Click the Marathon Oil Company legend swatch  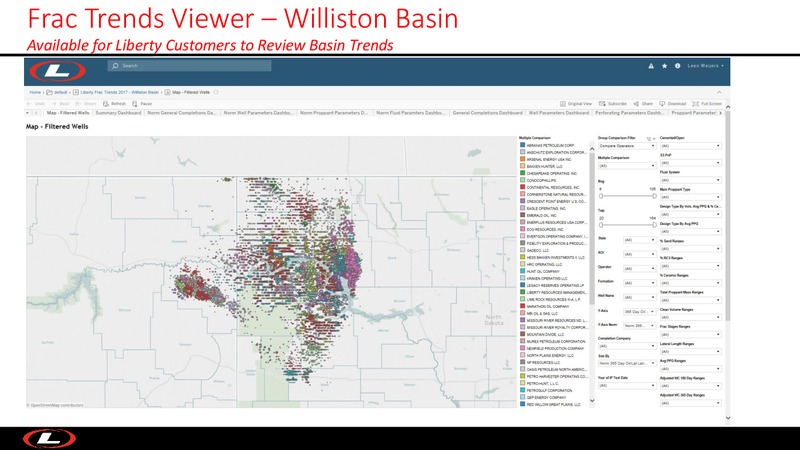522,306
